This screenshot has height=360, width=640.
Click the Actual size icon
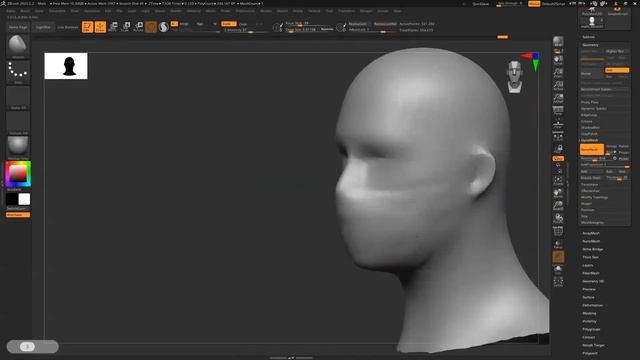tap(558, 86)
